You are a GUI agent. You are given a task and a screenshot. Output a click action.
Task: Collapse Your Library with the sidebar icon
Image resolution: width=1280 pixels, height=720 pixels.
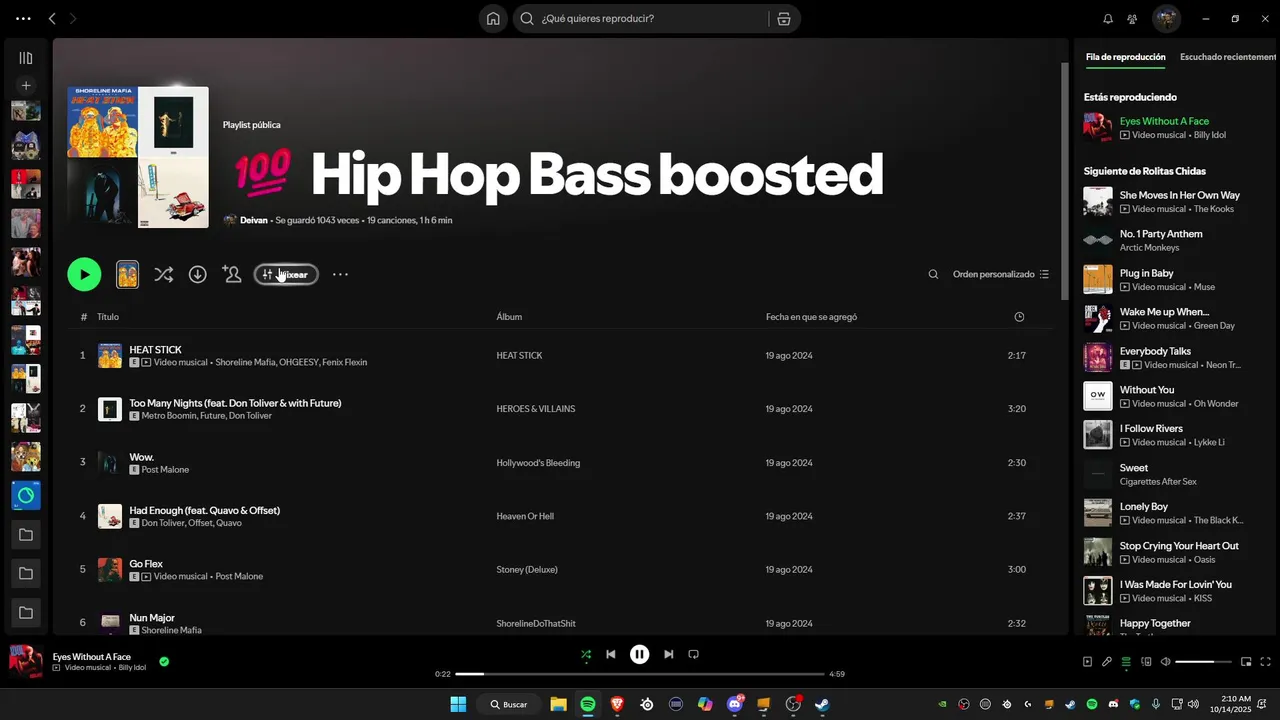click(x=26, y=58)
